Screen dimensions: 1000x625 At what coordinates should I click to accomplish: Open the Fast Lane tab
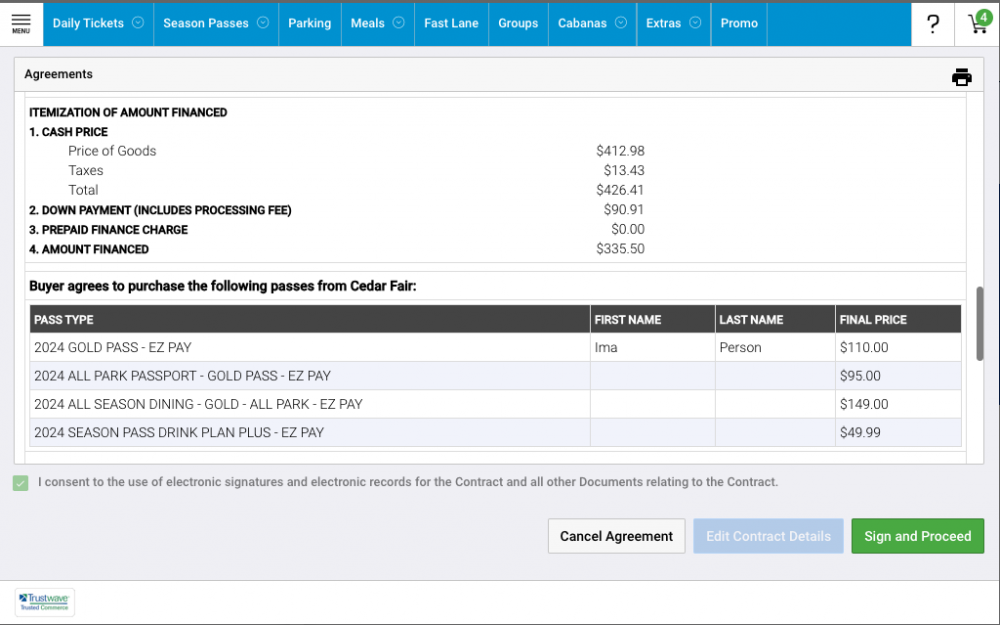[451, 23]
